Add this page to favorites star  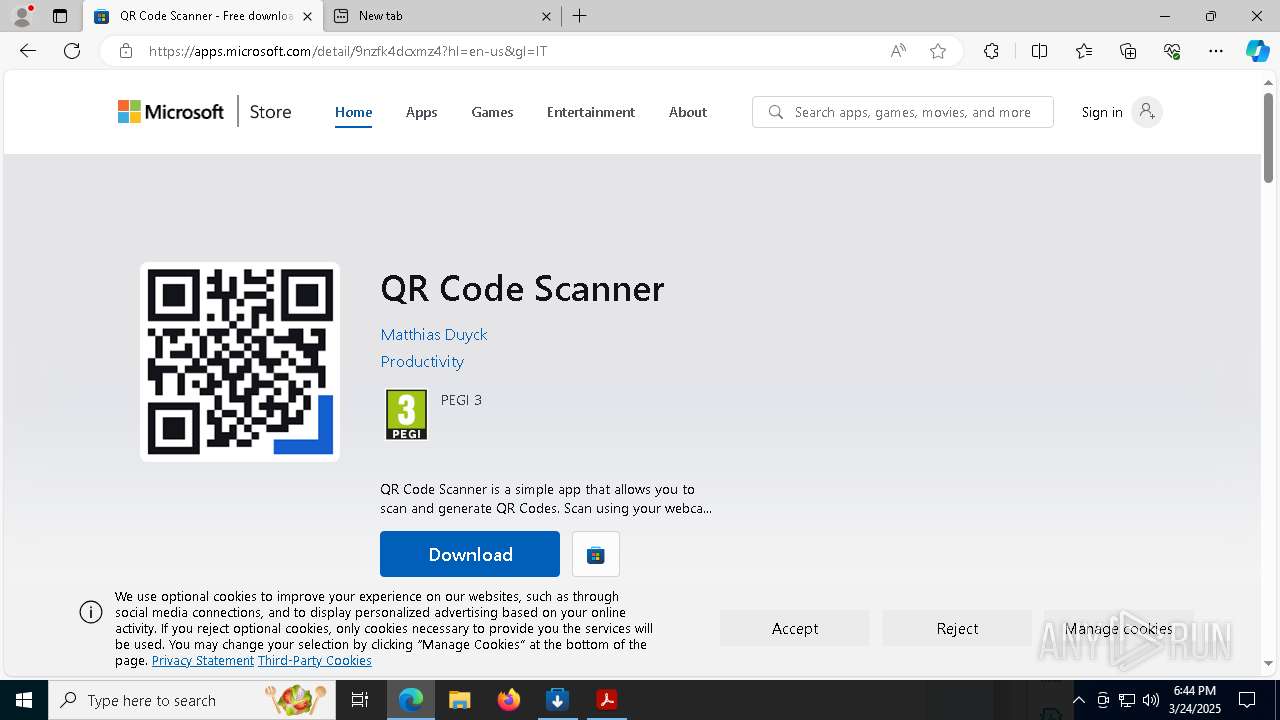tap(938, 51)
